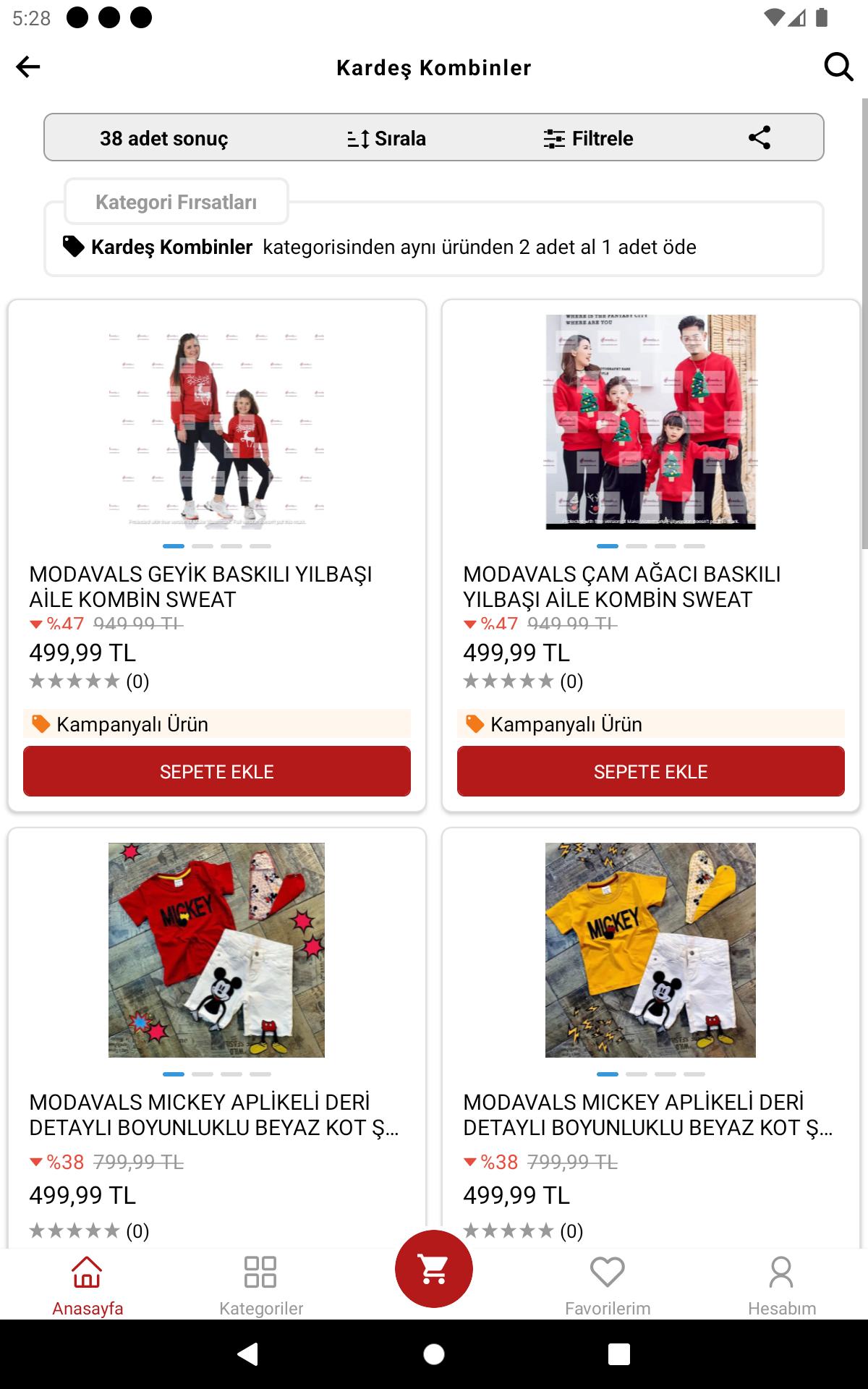Go to Favorilerim heart tab

pyautogui.click(x=608, y=1286)
